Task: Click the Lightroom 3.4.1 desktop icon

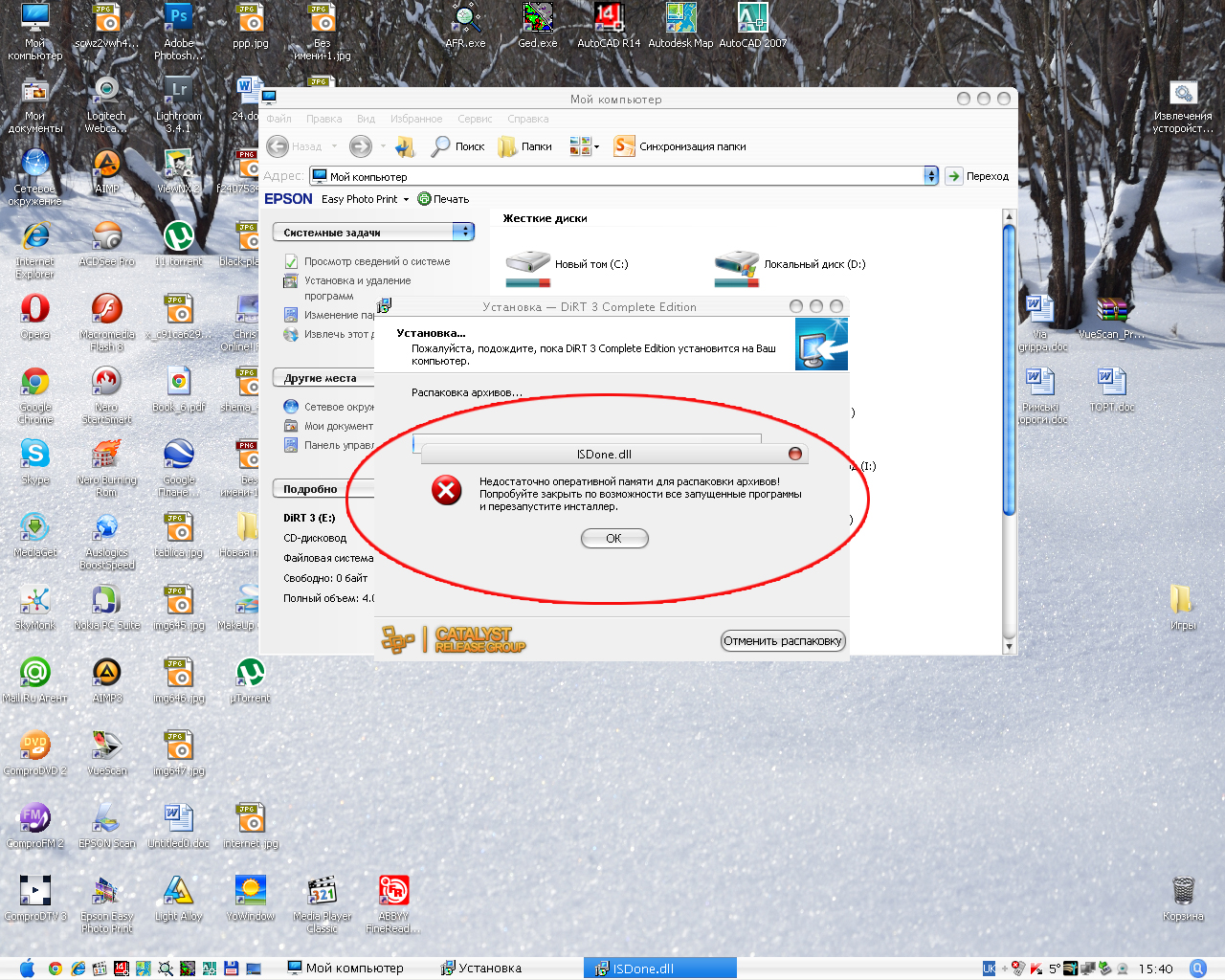Action: click(x=179, y=104)
